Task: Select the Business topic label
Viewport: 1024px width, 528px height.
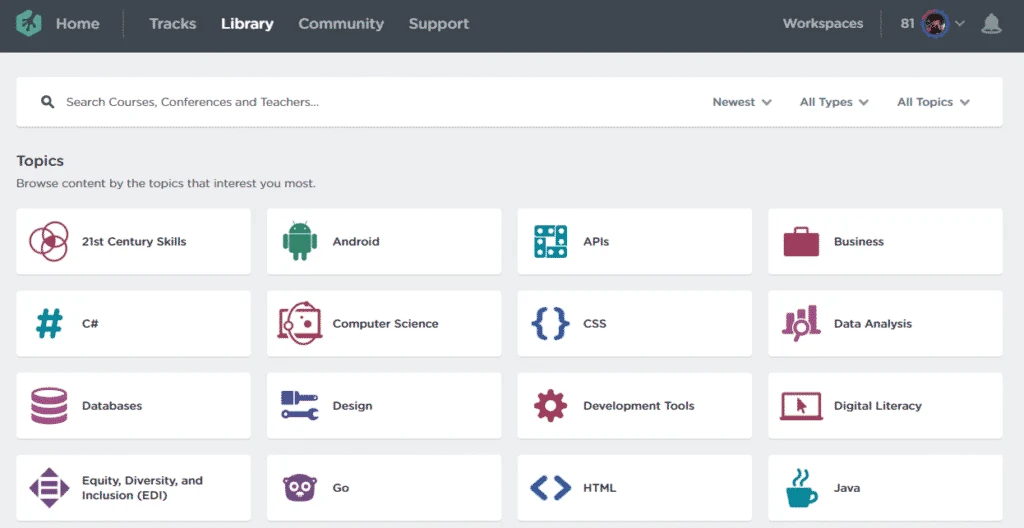Action: (859, 241)
